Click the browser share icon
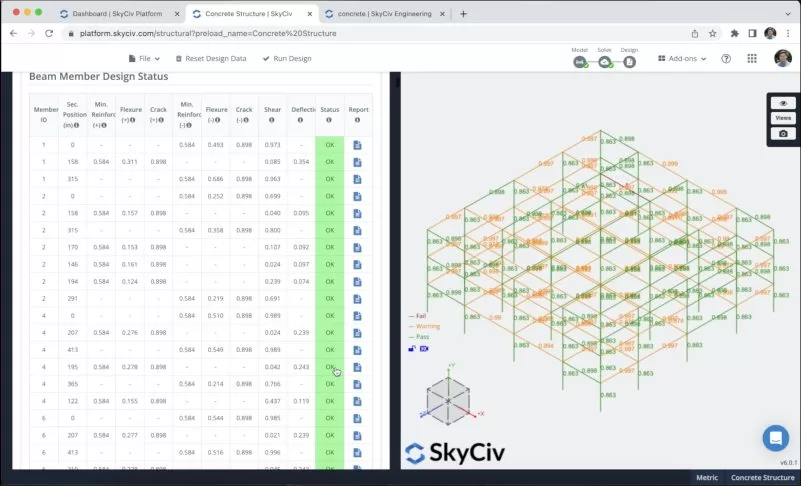This screenshot has height=486, width=801. coord(695,33)
